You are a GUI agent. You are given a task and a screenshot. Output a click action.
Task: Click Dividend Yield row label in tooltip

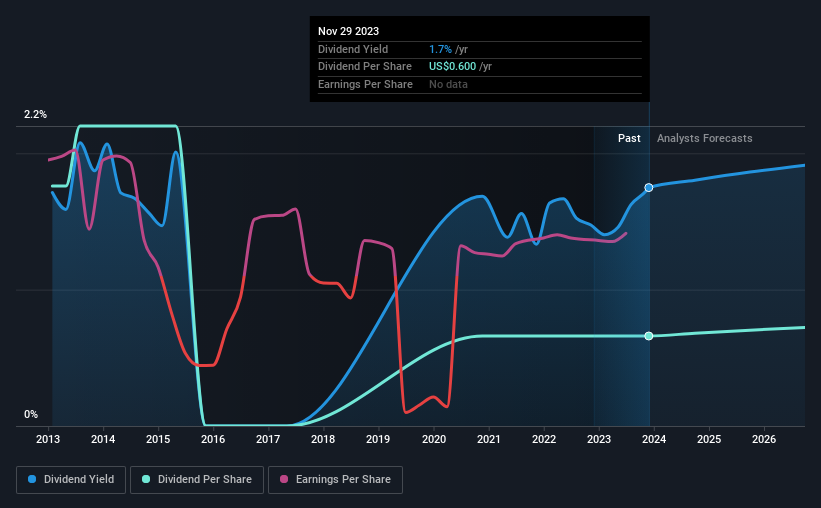tap(353, 49)
